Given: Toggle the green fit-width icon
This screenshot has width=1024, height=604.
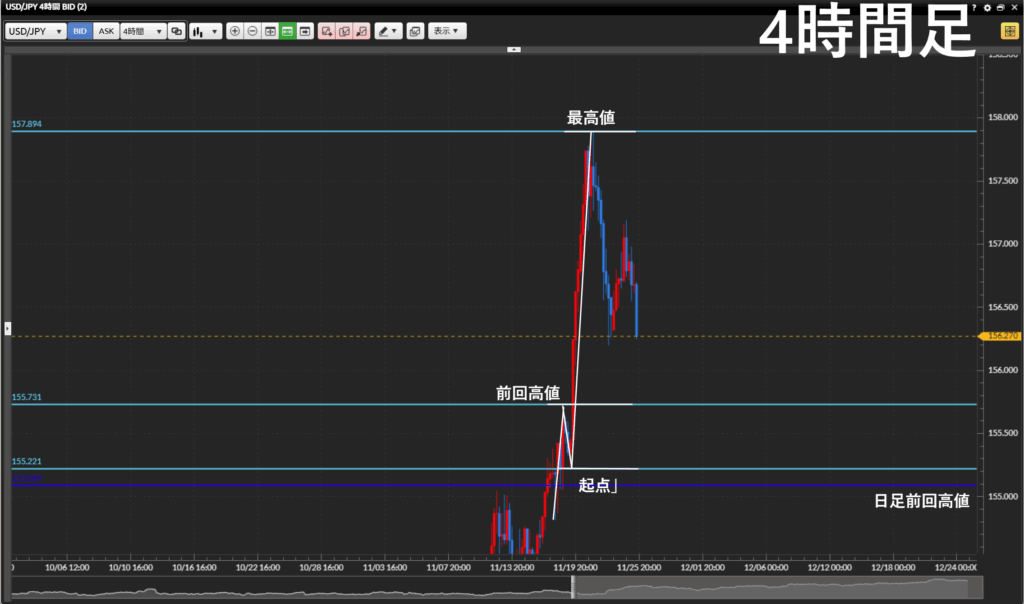Looking at the screenshot, I should [x=287, y=31].
